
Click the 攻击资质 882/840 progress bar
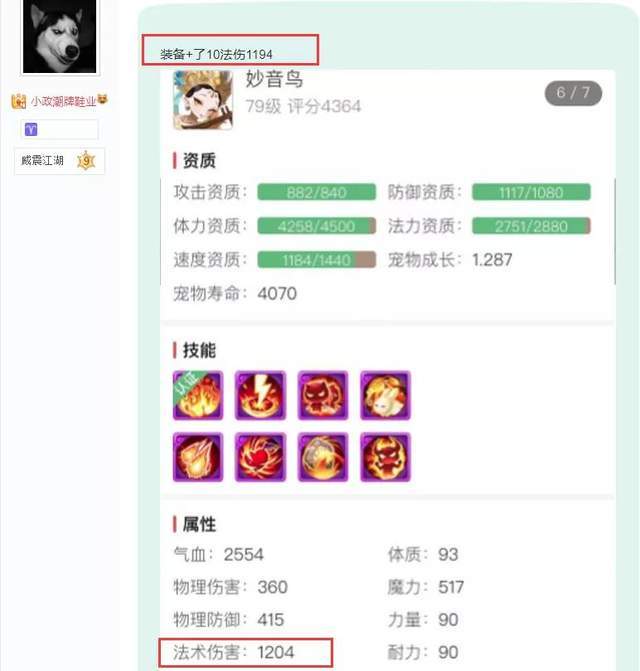(x=317, y=192)
